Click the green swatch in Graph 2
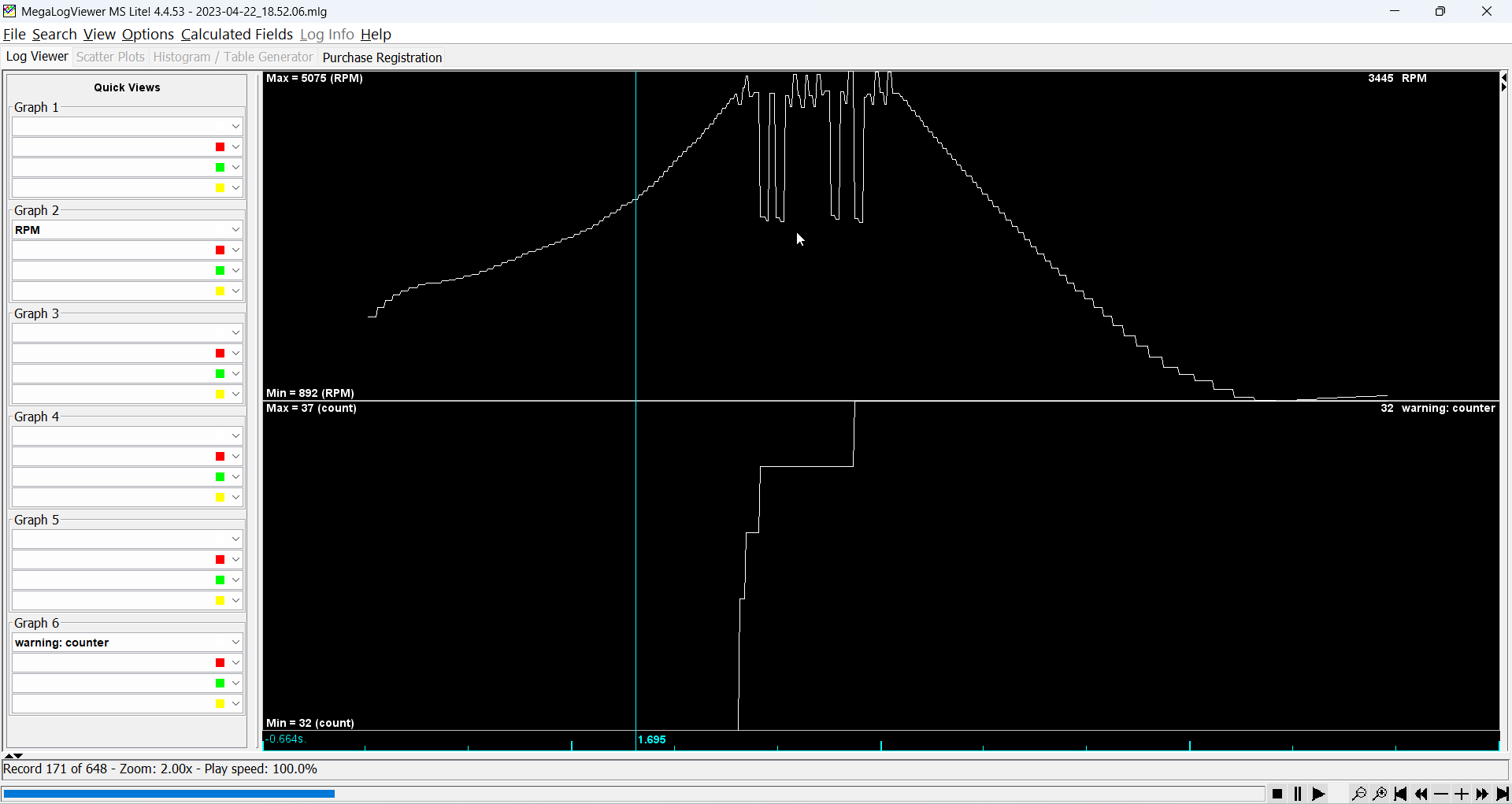Image resolution: width=1512 pixels, height=804 pixels. point(220,271)
